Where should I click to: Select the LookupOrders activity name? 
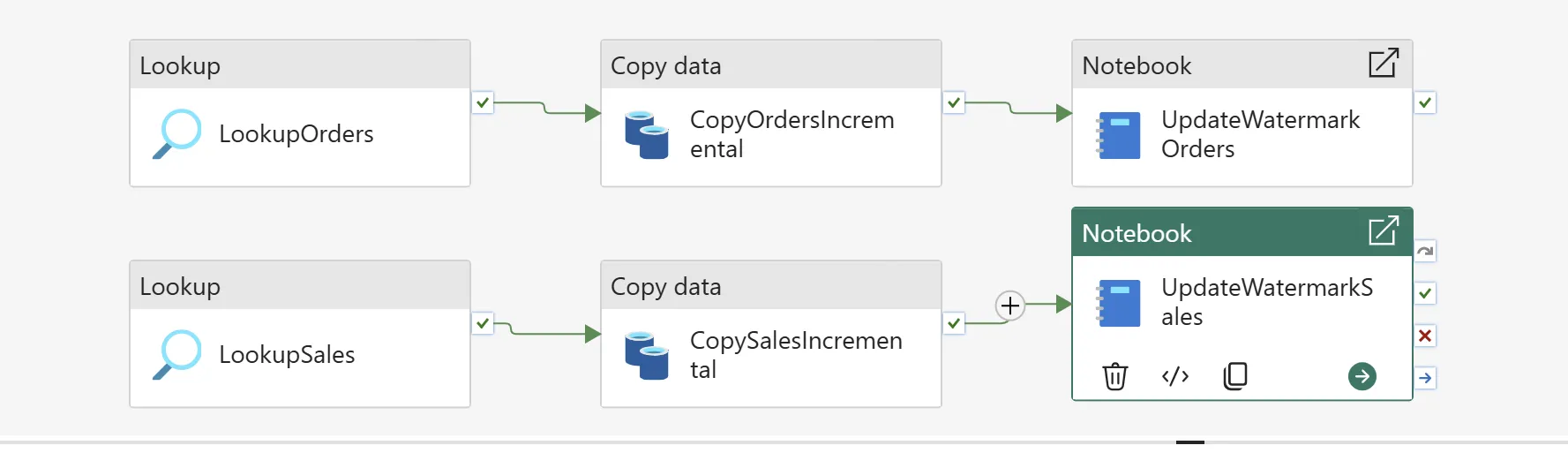(296, 134)
